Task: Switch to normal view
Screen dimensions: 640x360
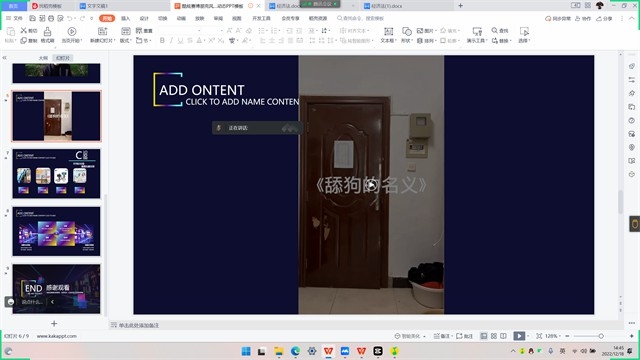Action: [x=484, y=336]
